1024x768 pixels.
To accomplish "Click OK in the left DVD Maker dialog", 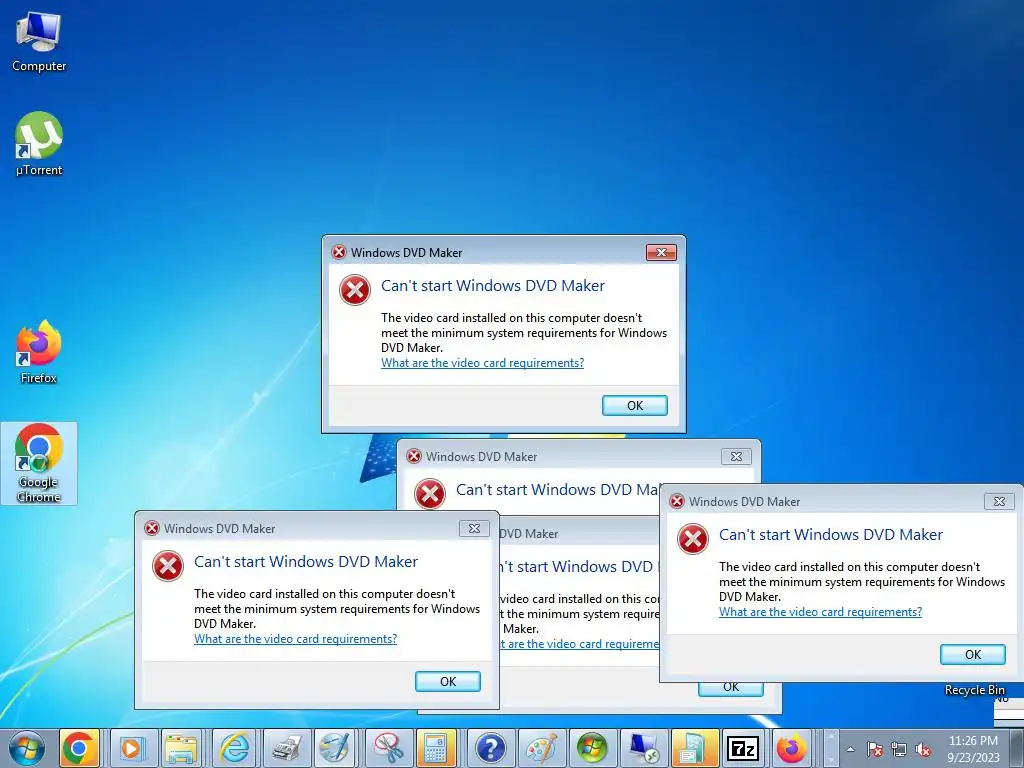I will tap(448, 682).
